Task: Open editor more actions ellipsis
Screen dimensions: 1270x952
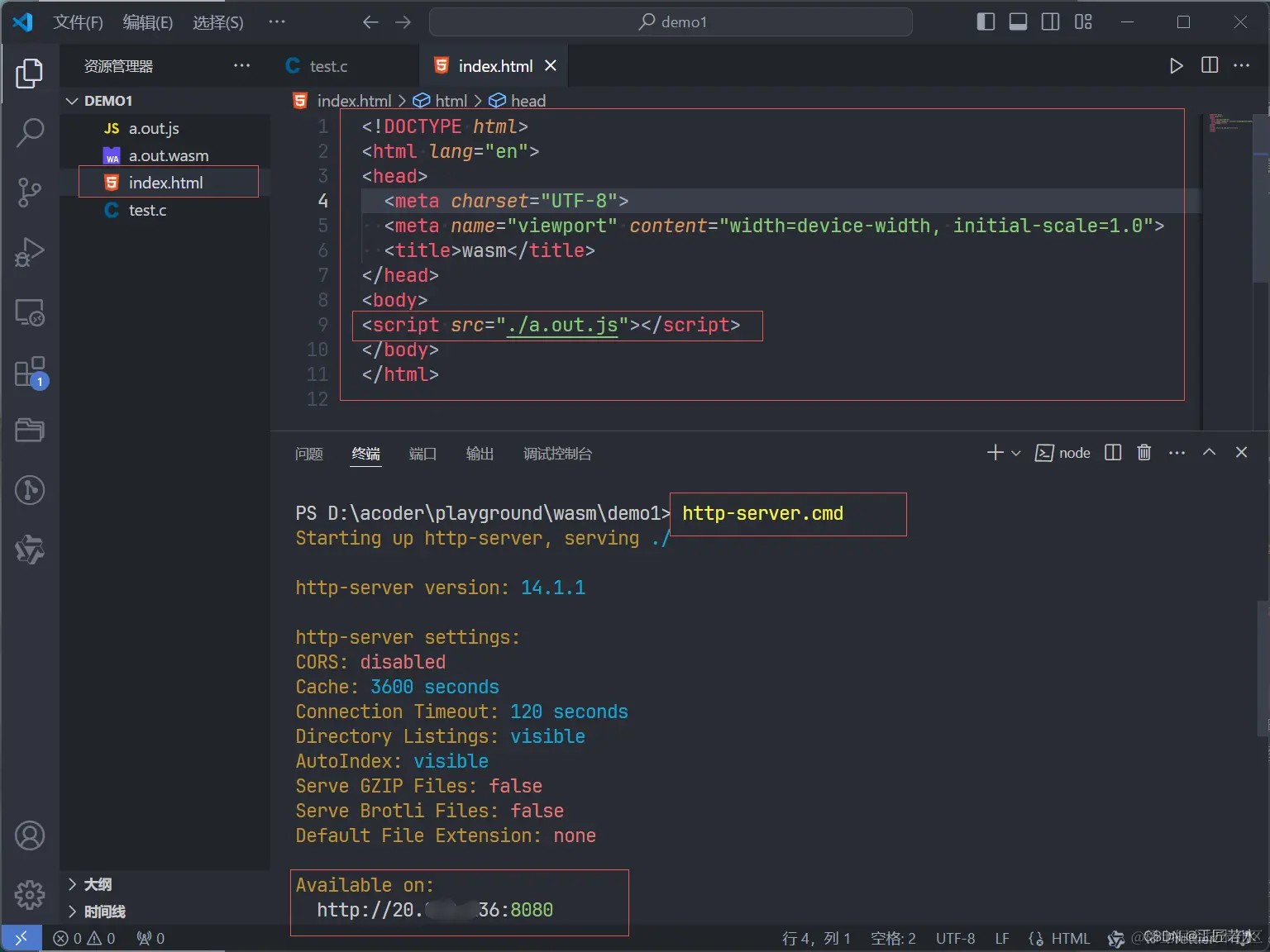Action: click(1242, 65)
